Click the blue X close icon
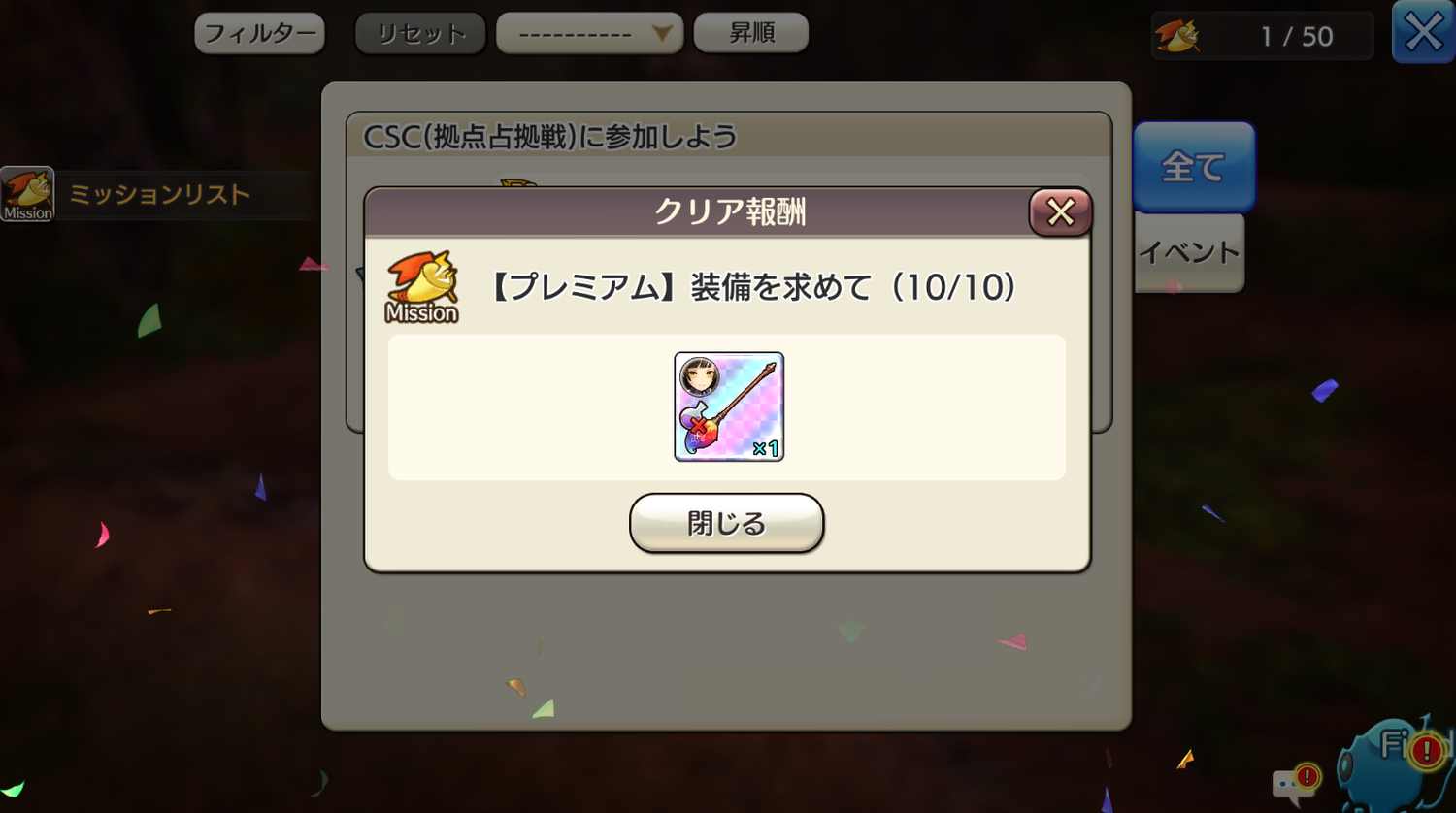 click(x=1423, y=33)
